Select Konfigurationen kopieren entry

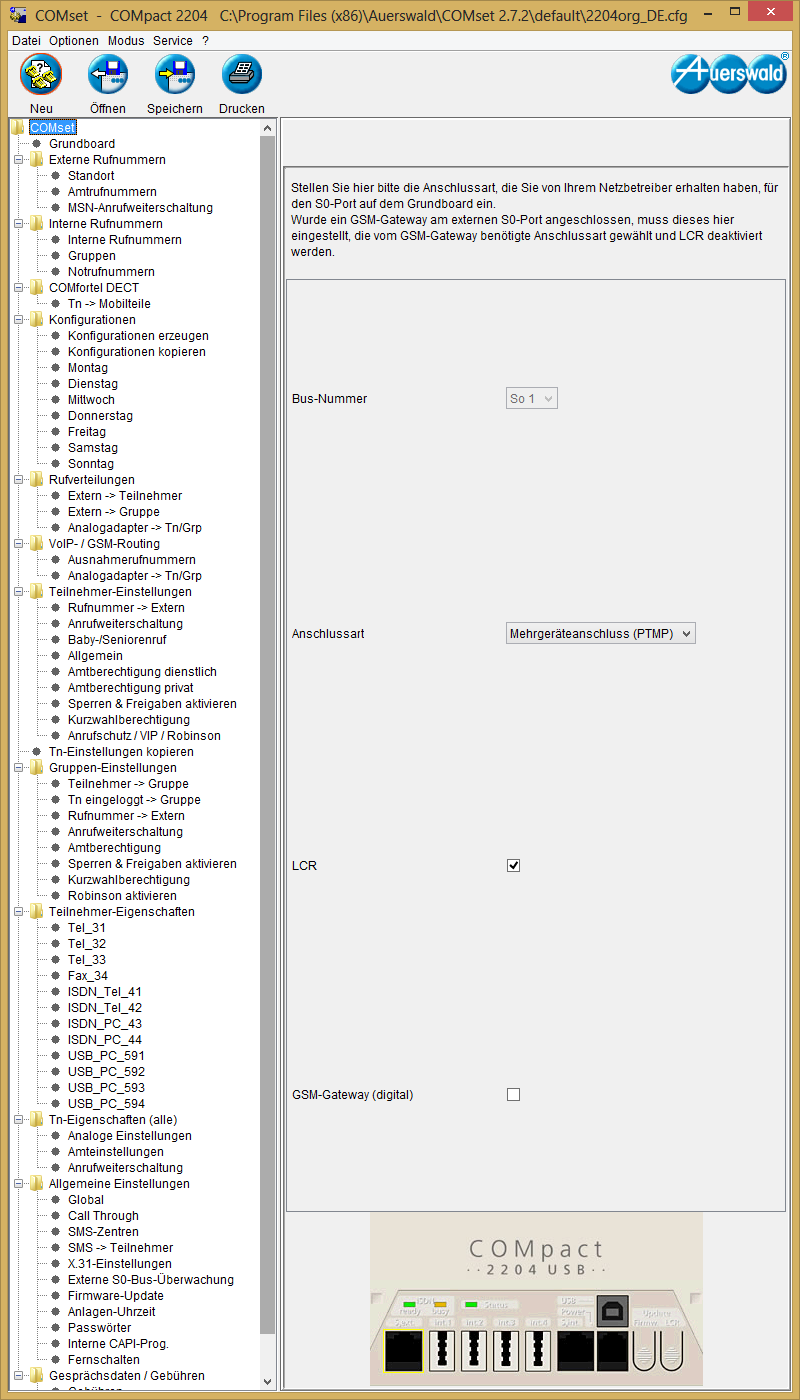137,352
